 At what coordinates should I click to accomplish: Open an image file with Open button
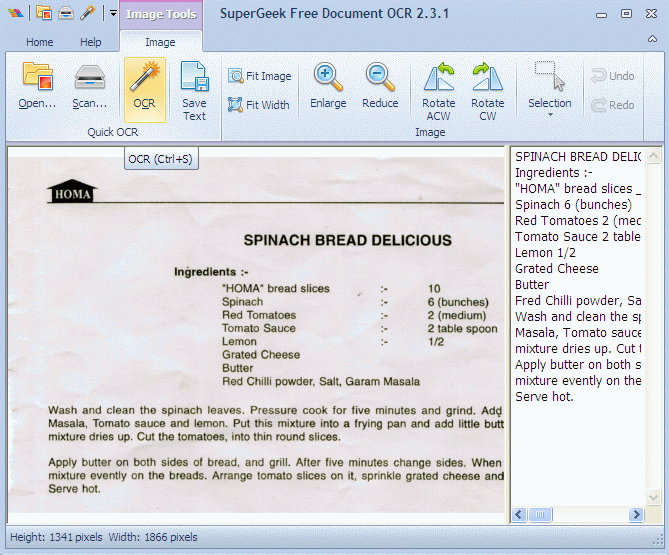click(37, 87)
